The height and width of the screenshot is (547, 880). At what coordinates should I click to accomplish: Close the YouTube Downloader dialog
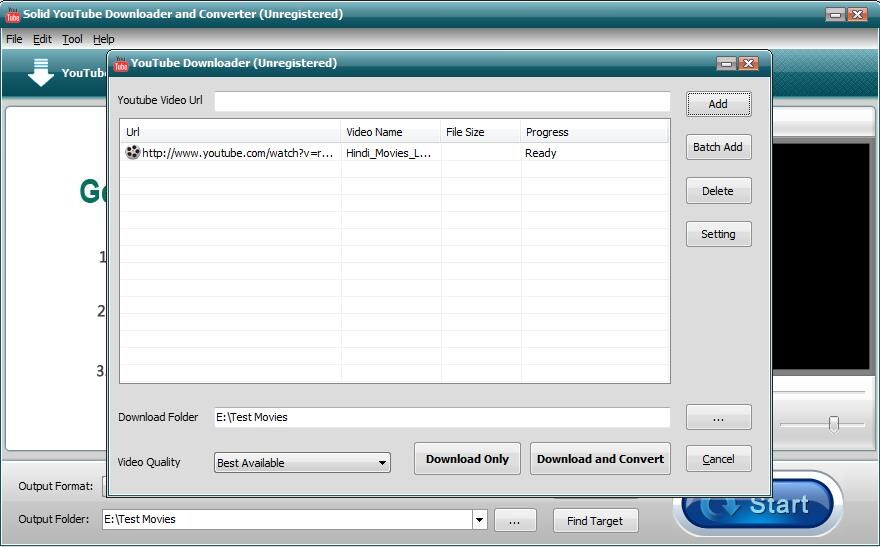coord(748,63)
